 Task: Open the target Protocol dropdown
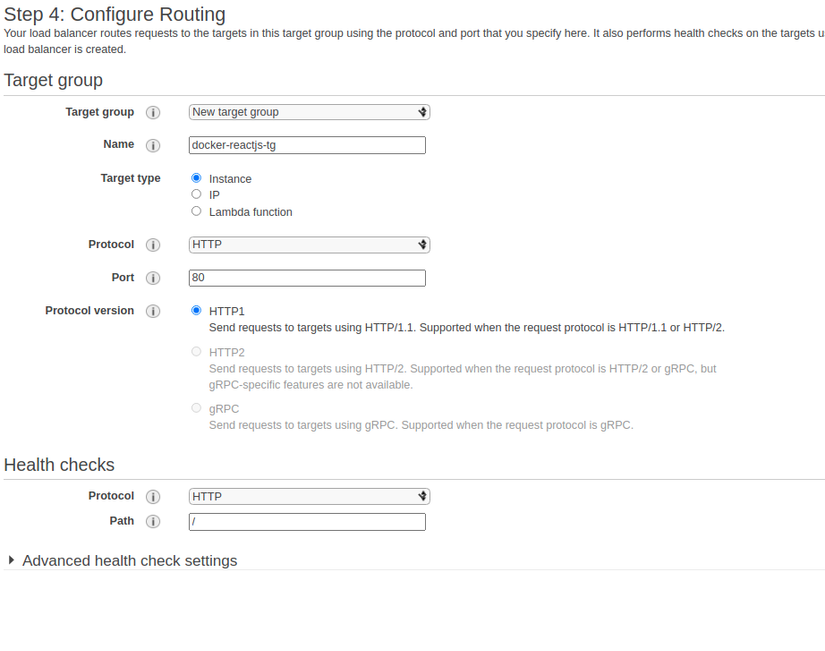[x=309, y=244]
